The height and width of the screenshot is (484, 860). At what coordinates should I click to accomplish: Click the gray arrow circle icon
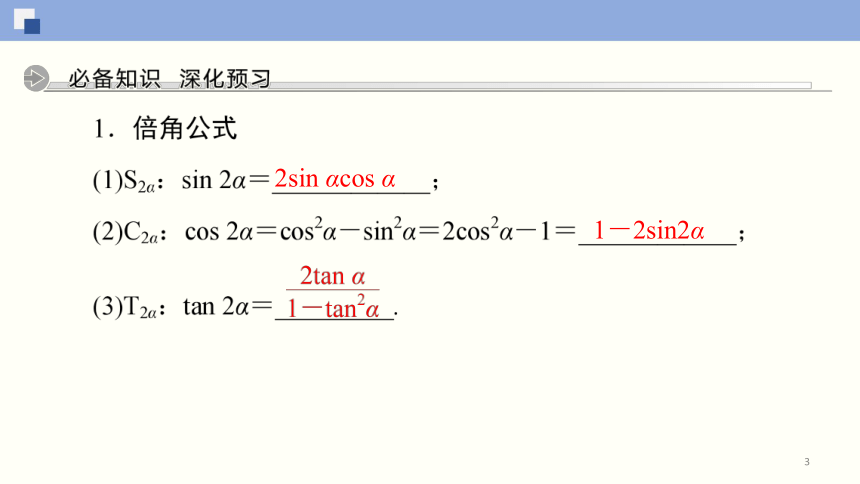pyautogui.click(x=36, y=78)
